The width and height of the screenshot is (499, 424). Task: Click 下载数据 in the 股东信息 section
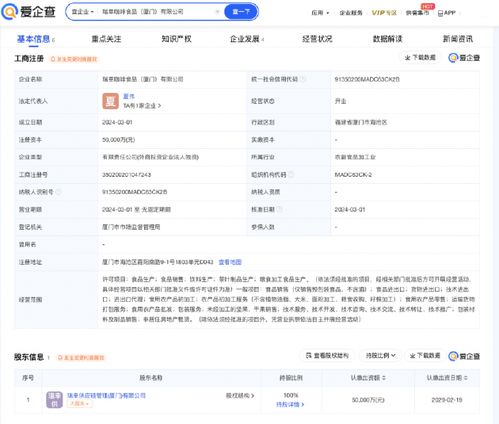click(425, 356)
